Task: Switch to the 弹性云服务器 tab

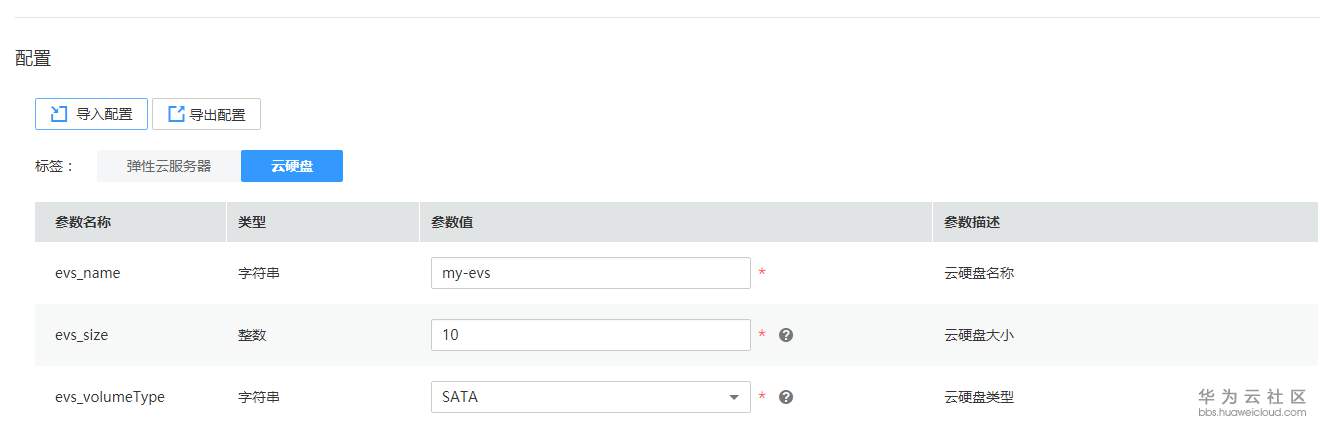Action: [169, 166]
